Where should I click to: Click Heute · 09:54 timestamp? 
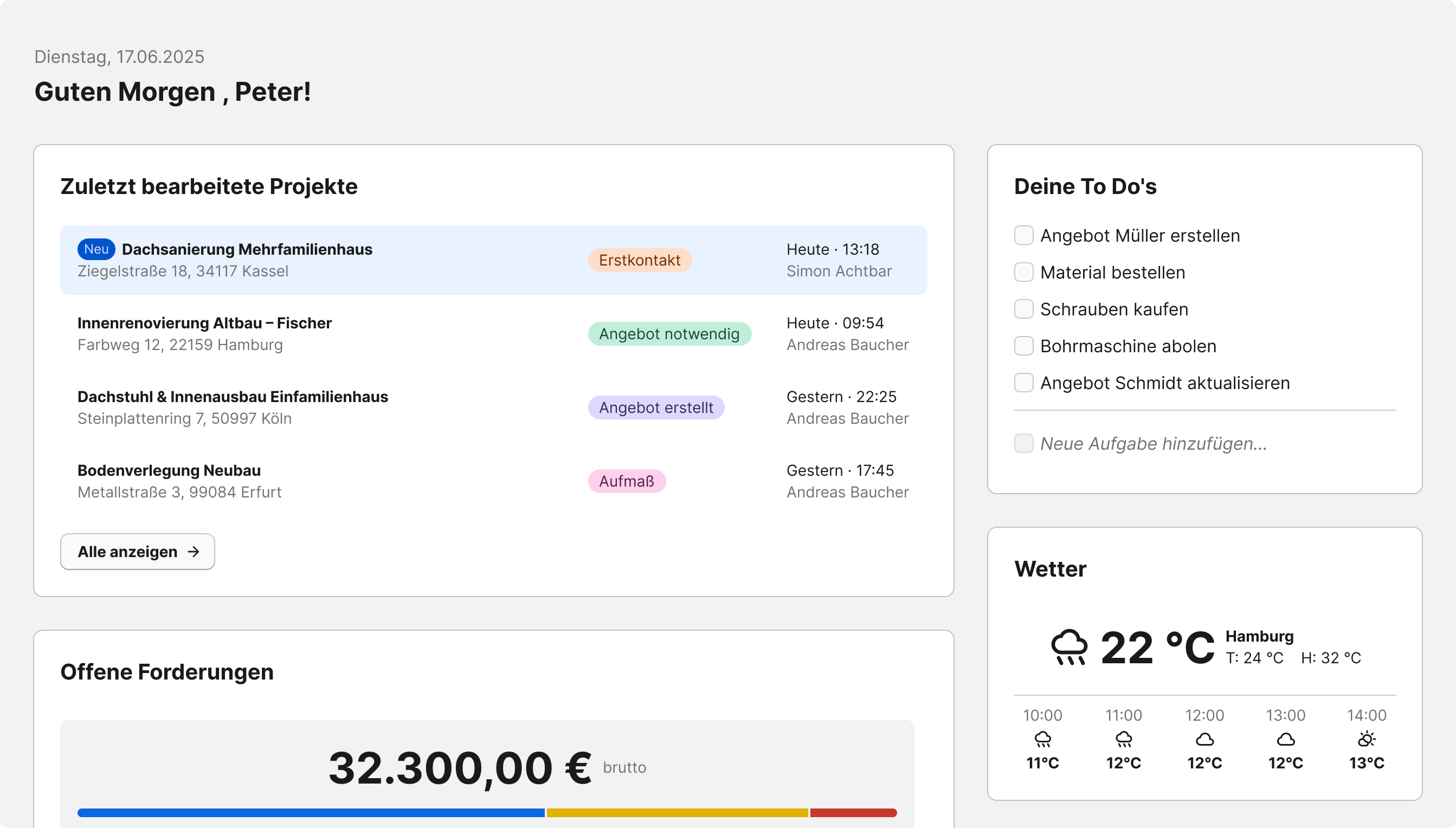835,323
